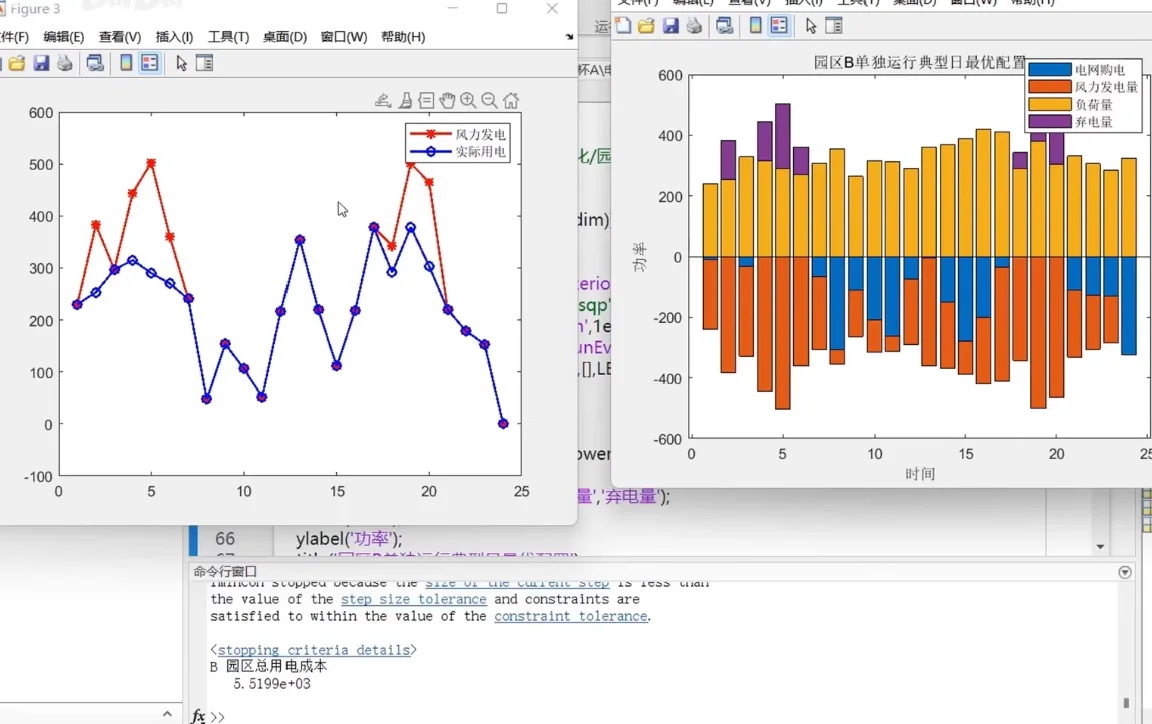This screenshot has width=1152, height=724.
Task: Toggle Edit Plot arrow in bar chart window
Action: pyautogui.click(x=810, y=26)
